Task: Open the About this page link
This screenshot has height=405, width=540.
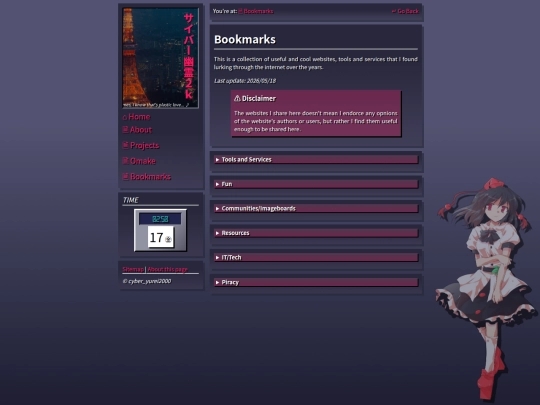Action: (x=167, y=269)
